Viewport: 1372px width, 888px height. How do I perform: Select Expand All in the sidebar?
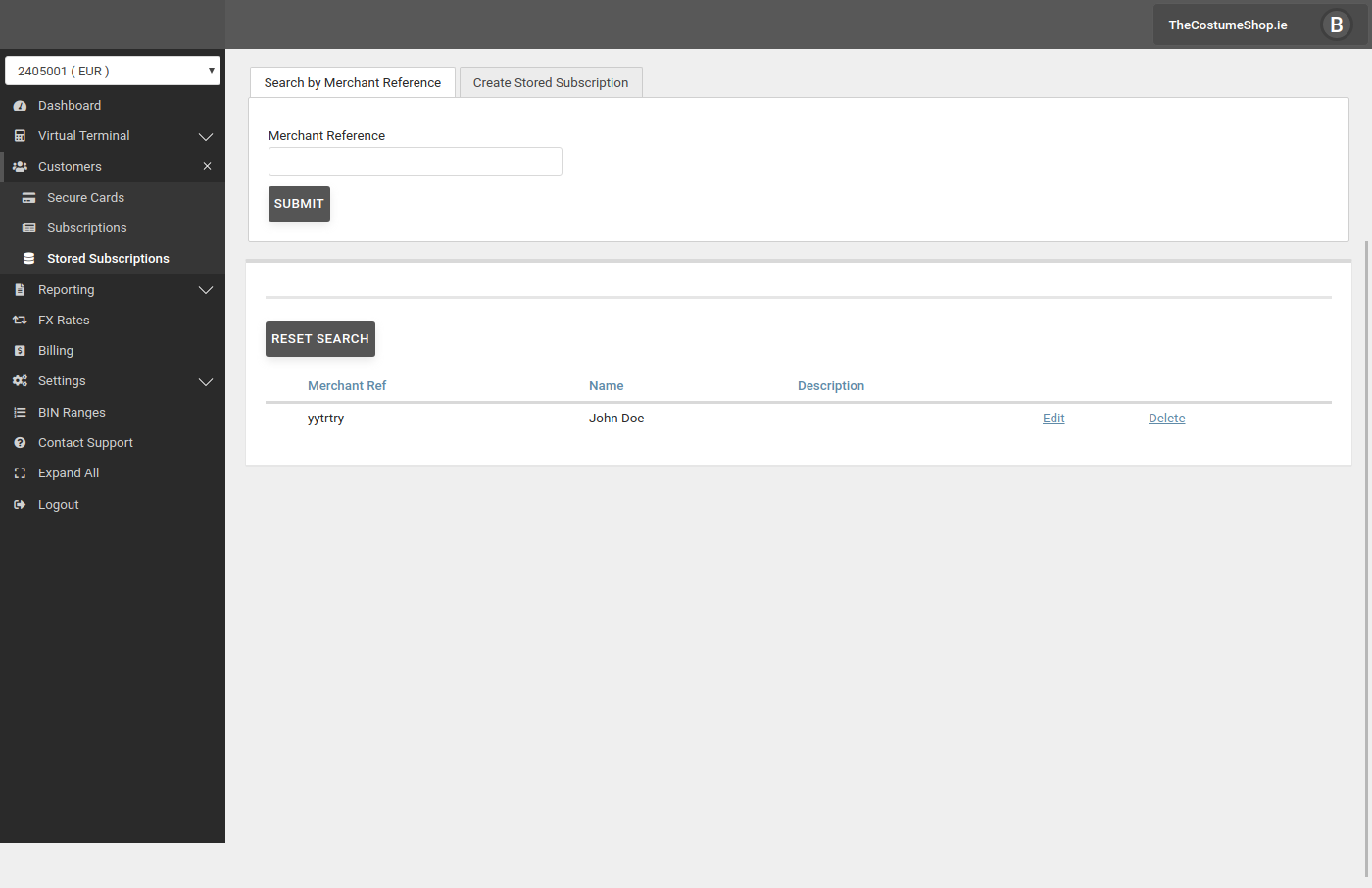(69, 473)
